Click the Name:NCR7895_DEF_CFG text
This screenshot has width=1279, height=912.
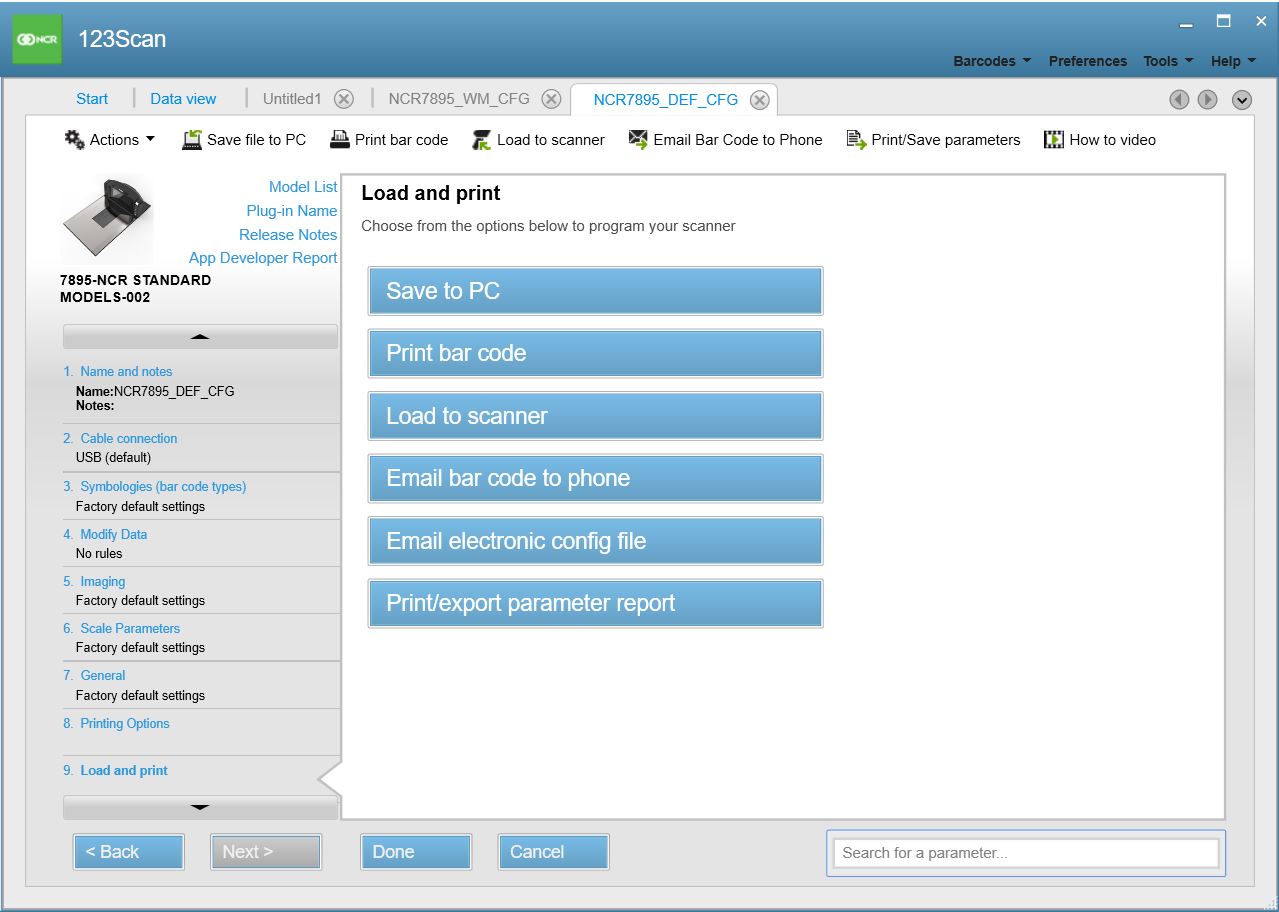point(155,392)
